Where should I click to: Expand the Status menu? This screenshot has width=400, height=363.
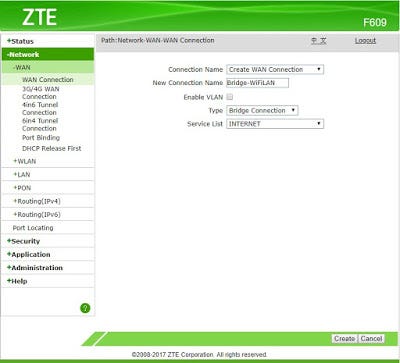coord(20,41)
